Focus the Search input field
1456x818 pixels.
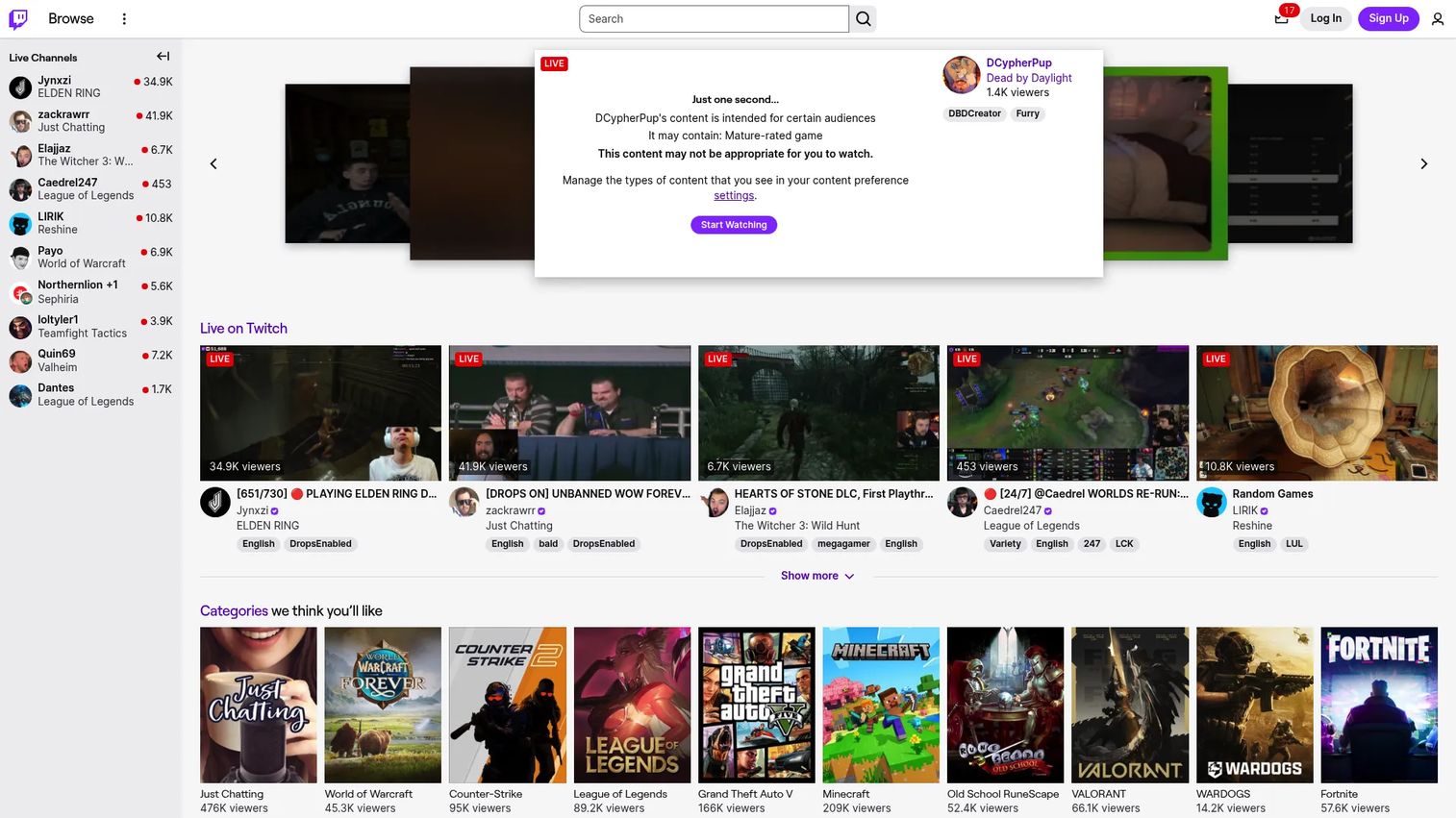click(714, 18)
